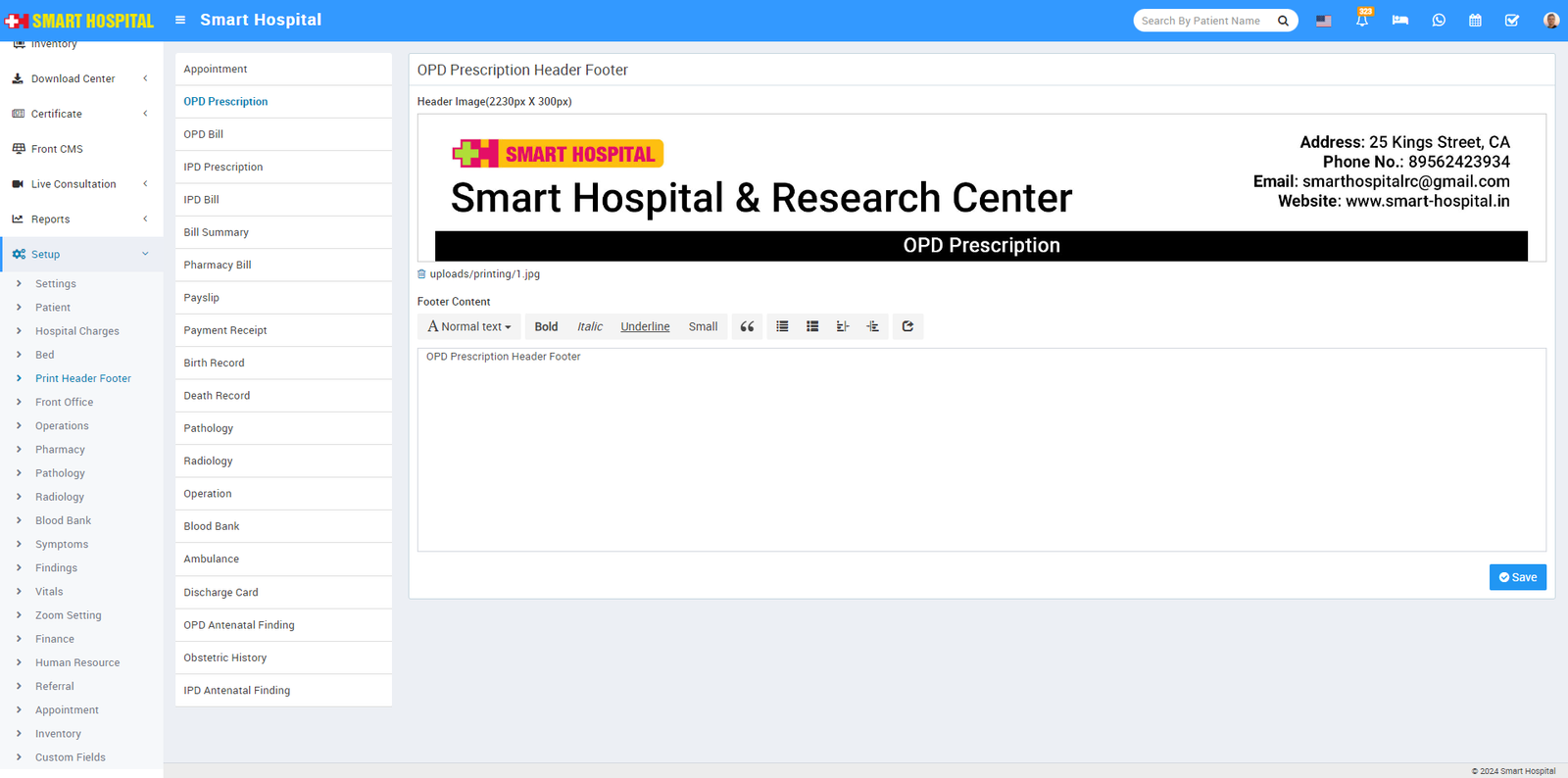Insert a blockquote in the footer editor
Viewport: 1568px width, 778px height.
coord(747,327)
